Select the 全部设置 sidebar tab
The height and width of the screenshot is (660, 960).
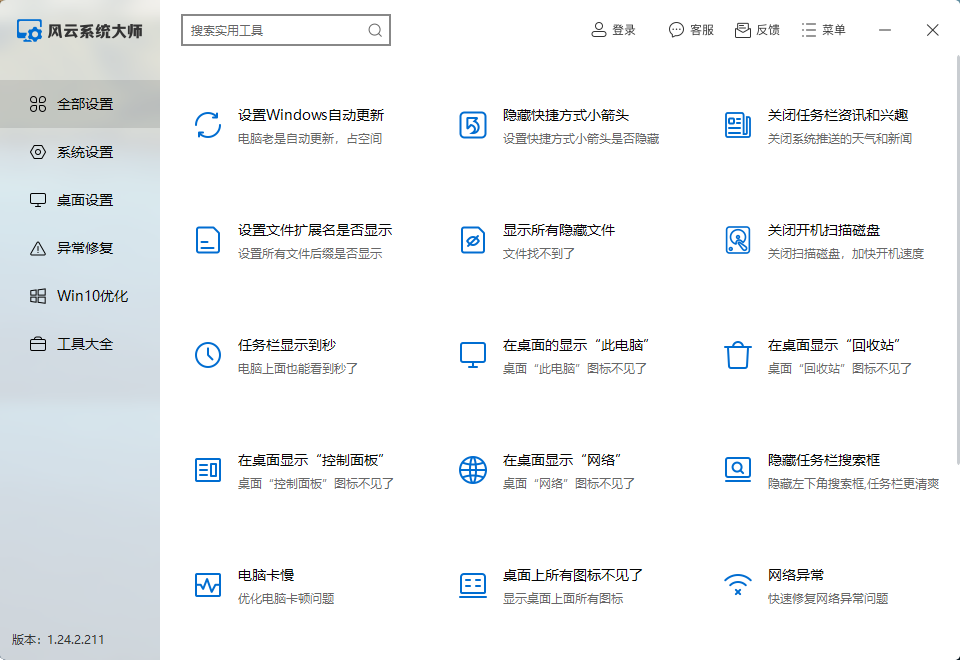pos(80,104)
